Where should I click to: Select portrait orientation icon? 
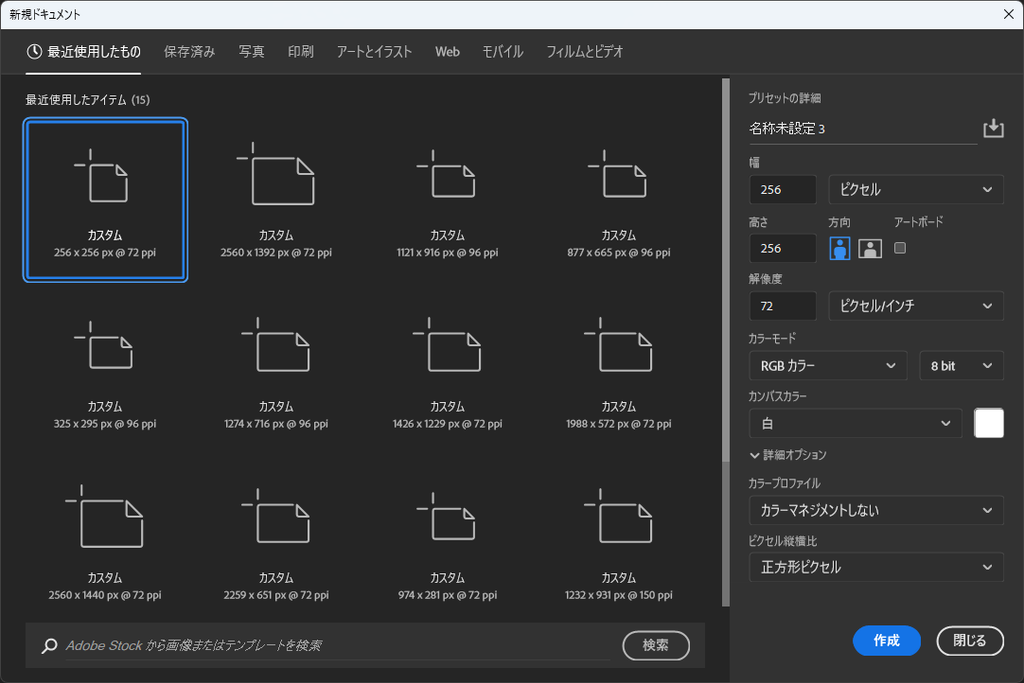click(839, 248)
